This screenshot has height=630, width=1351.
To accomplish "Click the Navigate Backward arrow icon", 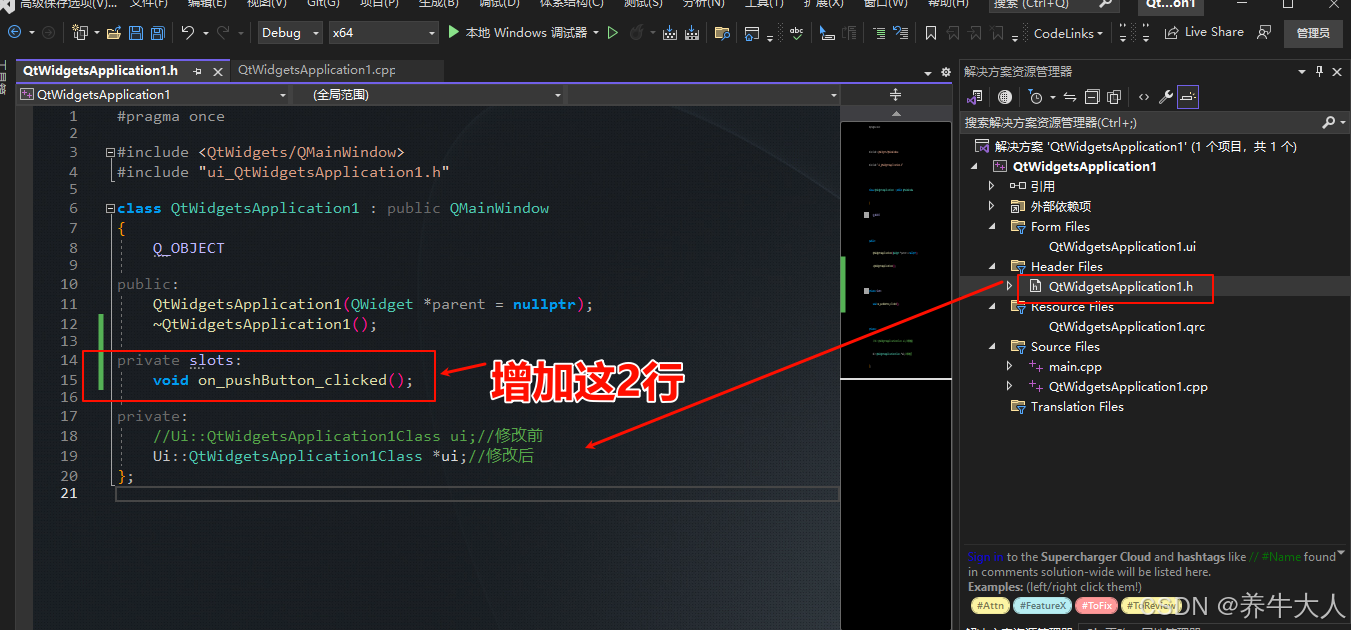I will coord(15,32).
